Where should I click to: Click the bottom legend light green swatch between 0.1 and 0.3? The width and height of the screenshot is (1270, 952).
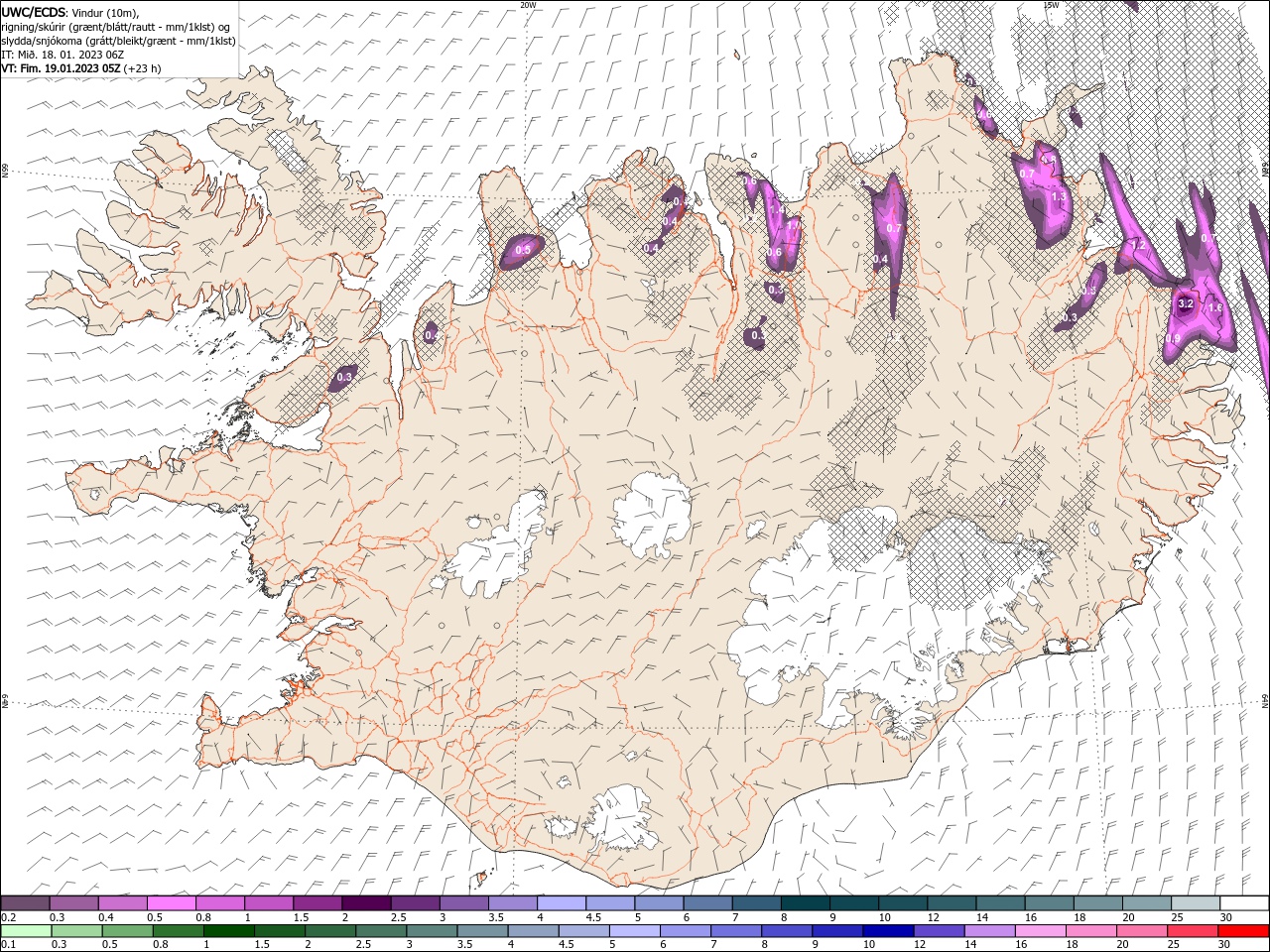coord(26,931)
